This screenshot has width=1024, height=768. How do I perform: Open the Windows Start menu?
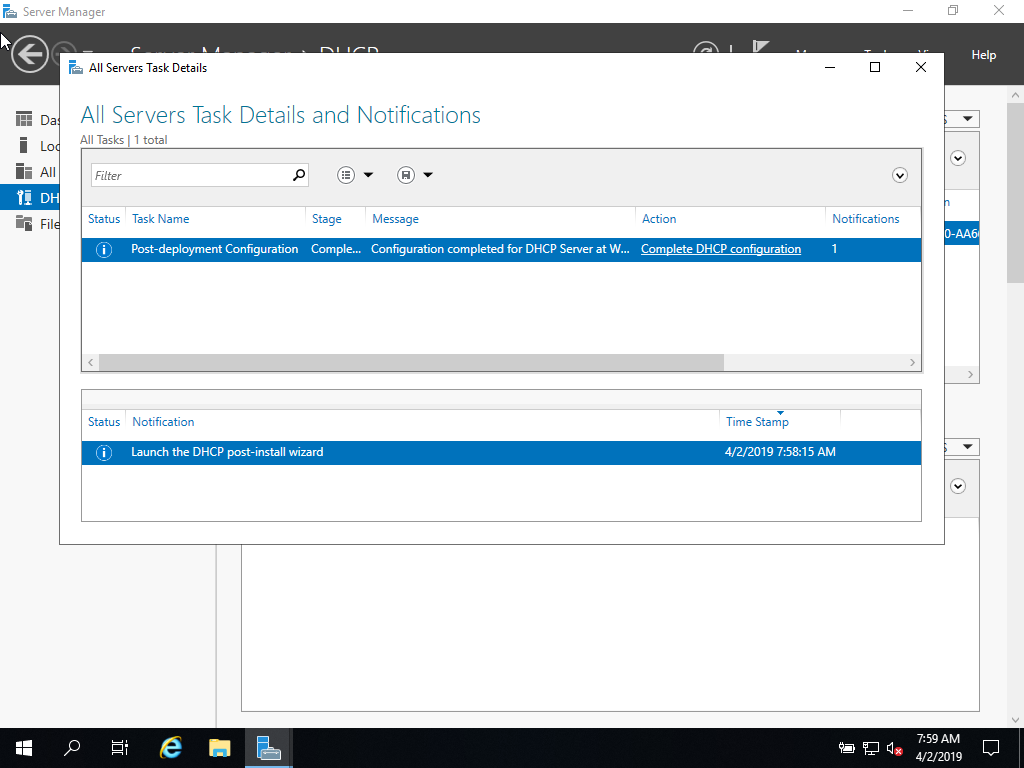point(24,748)
